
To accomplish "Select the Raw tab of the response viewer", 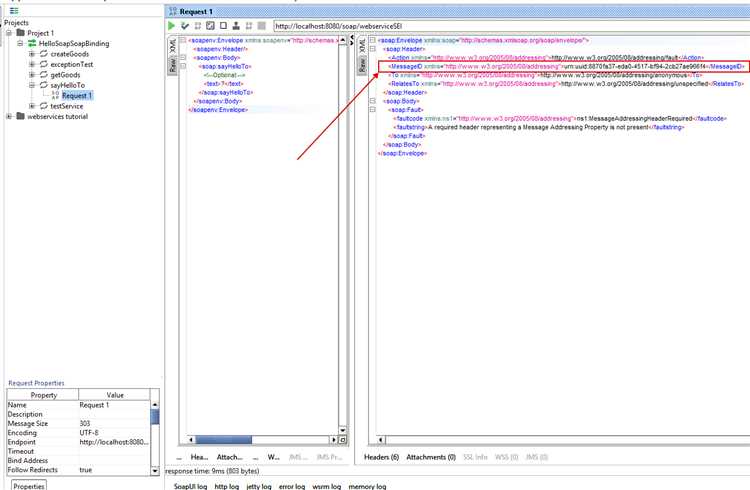I will pos(363,65).
